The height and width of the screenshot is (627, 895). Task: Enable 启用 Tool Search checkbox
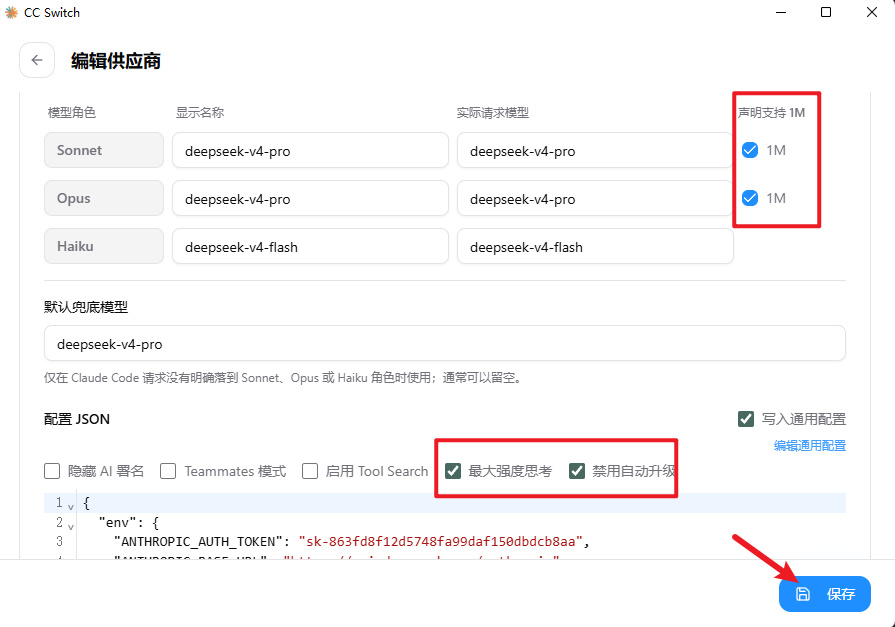coord(310,471)
